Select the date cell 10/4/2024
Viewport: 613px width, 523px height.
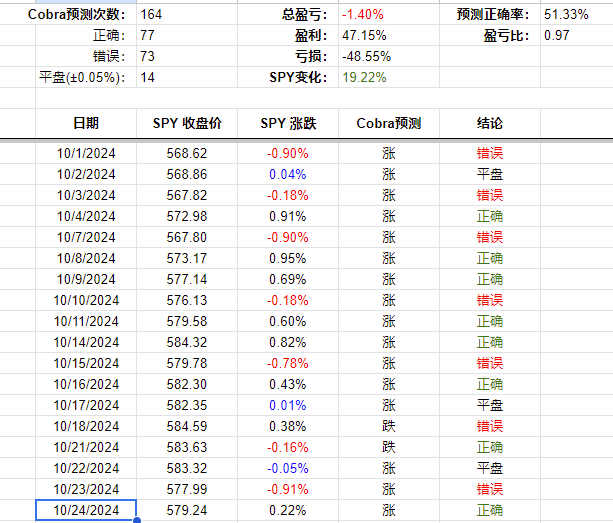tap(86, 216)
